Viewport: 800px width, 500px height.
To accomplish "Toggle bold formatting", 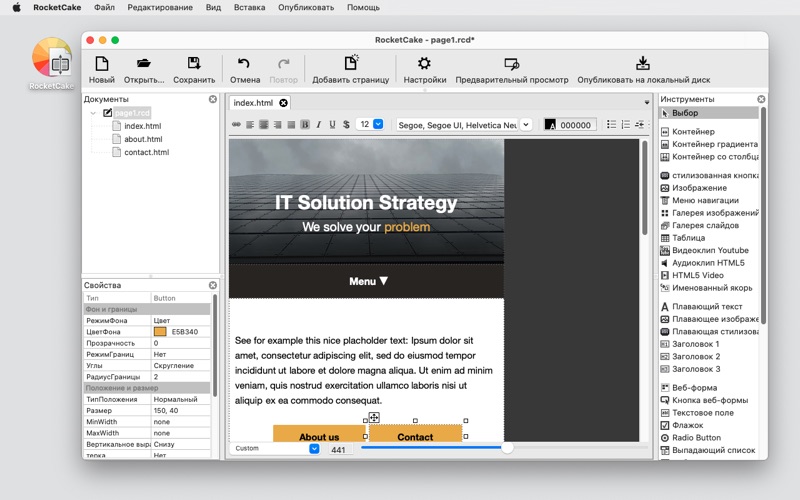I will [x=305, y=124].
